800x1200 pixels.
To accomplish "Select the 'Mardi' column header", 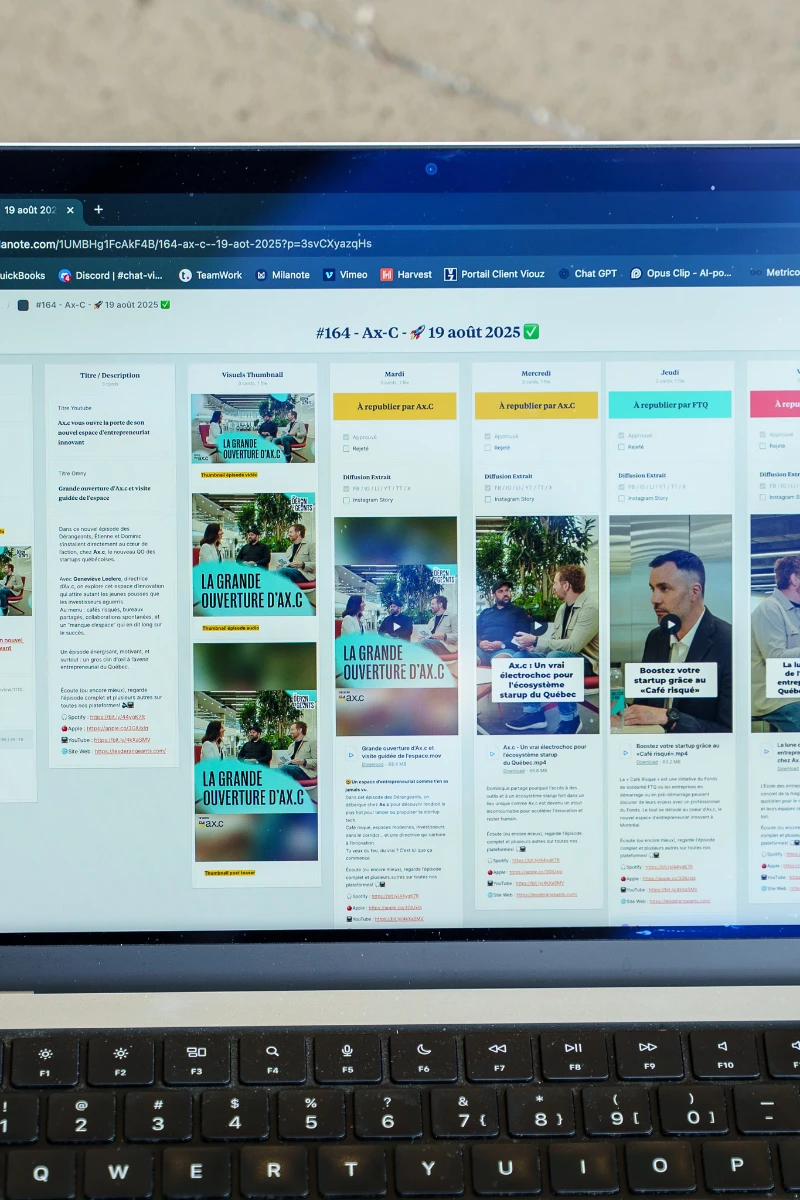I will click(395, 375).
